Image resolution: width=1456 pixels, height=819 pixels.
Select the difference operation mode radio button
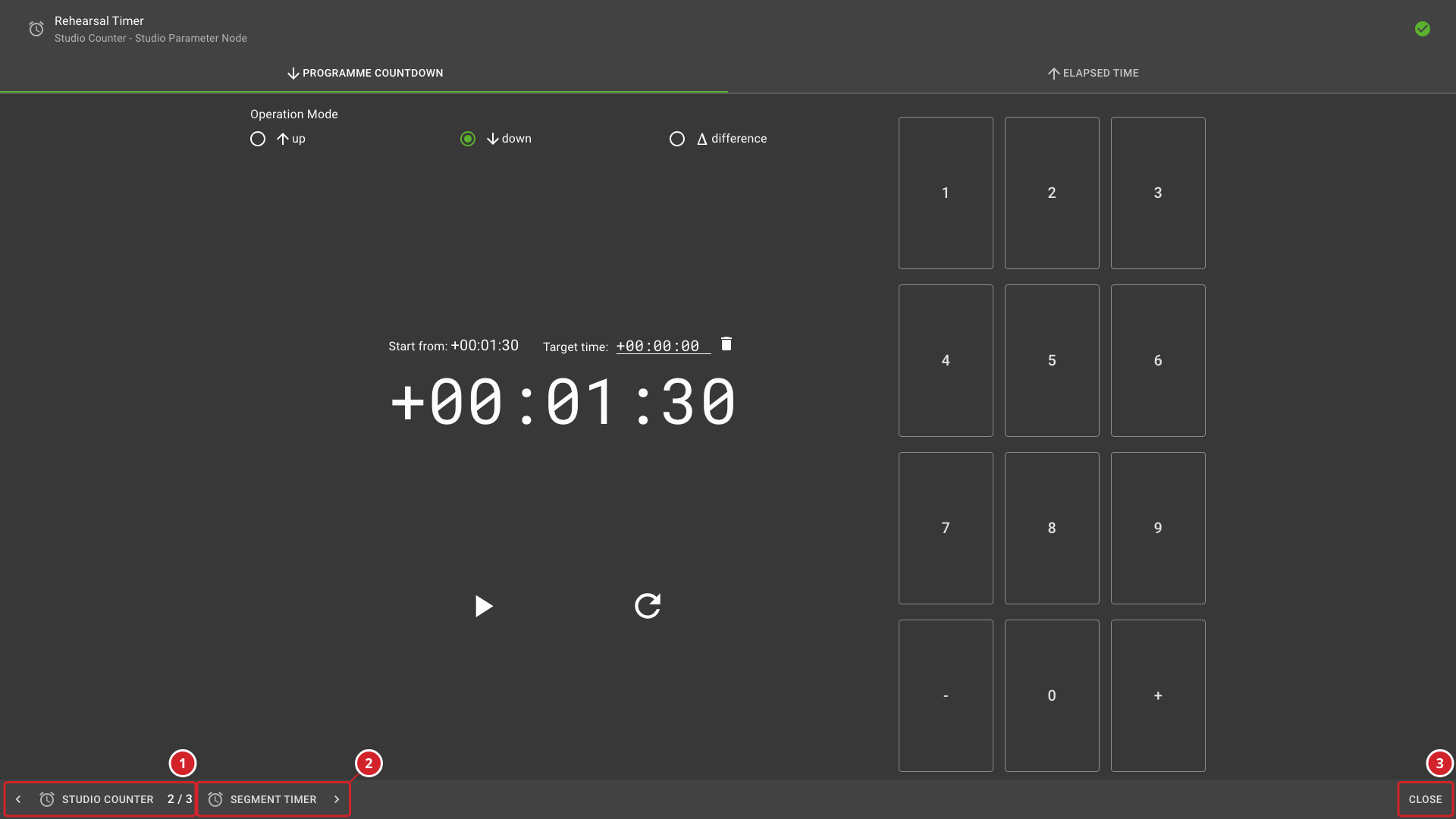coord(677,139)
